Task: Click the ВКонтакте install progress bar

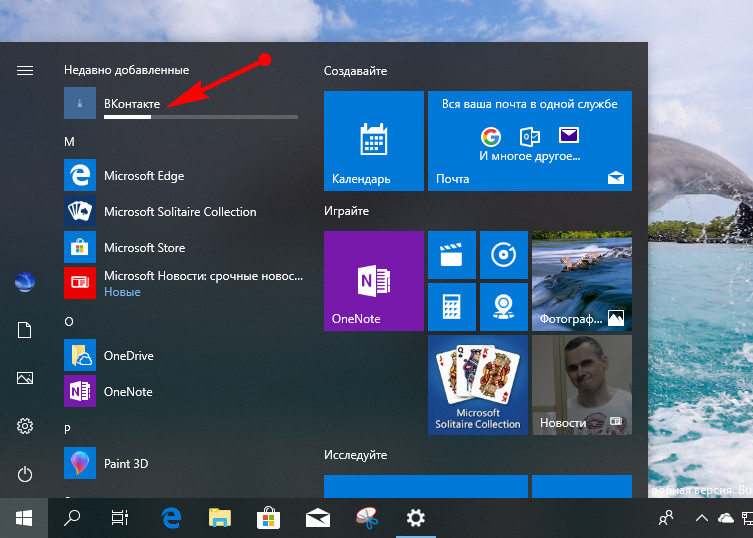Action: (200, 117)
